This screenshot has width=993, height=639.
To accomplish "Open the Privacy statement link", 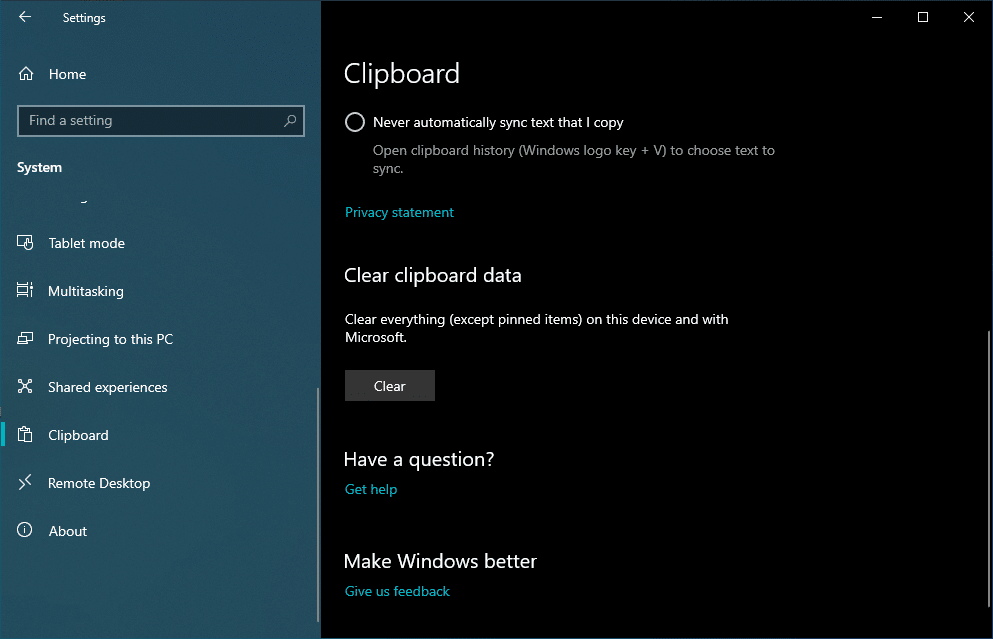I will tap(398, 212).
